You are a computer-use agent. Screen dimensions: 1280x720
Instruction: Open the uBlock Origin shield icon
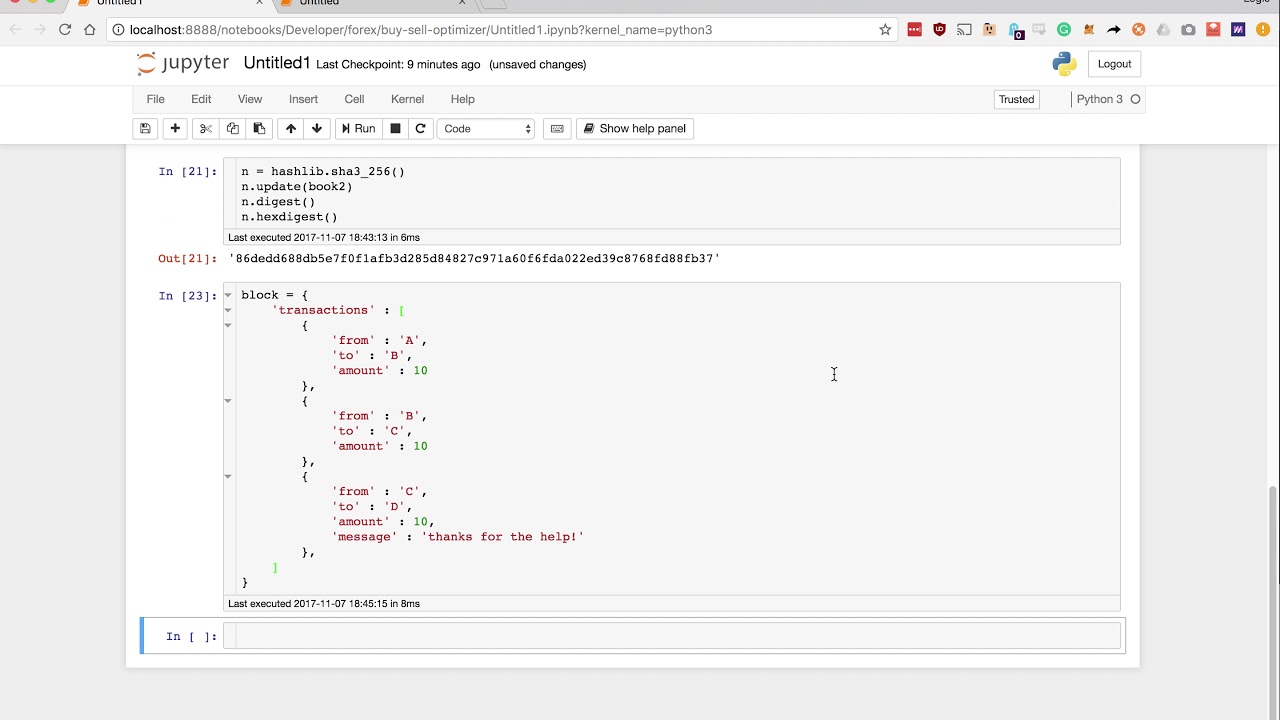939,30
